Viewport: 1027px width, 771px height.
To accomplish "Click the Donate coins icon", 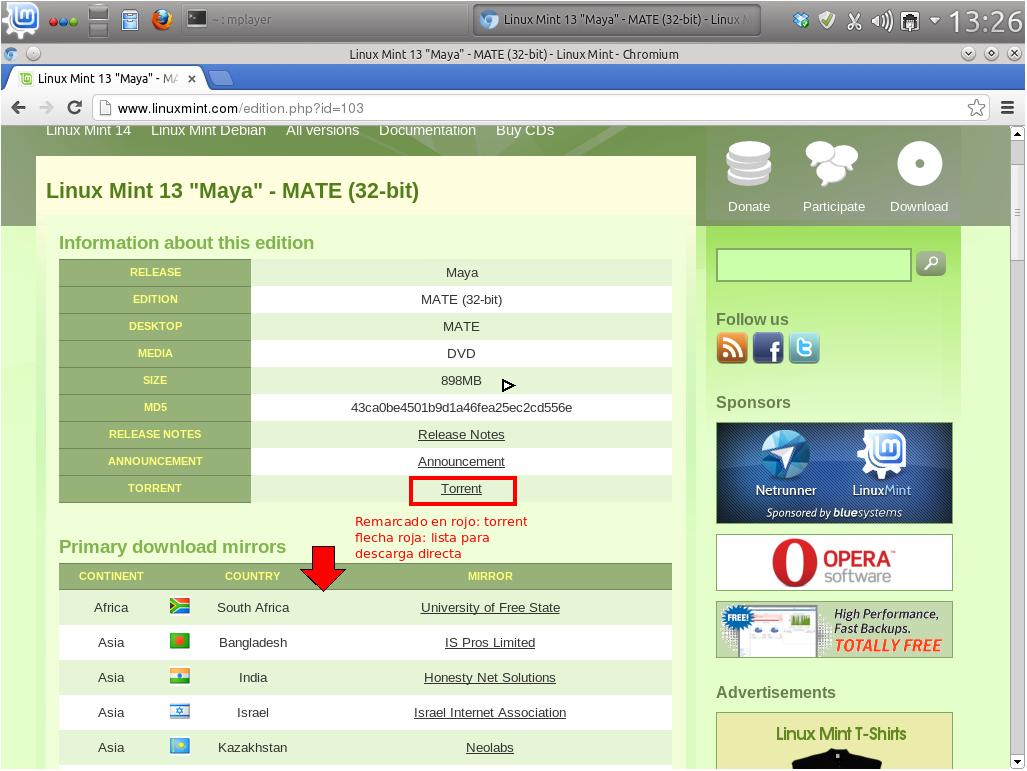I will pos(749,164).
